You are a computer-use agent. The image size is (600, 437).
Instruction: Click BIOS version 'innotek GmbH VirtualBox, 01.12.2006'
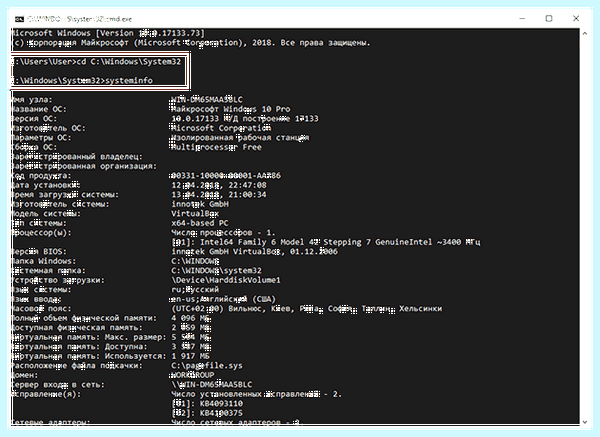pyautogui.click(x=254, y=251)
